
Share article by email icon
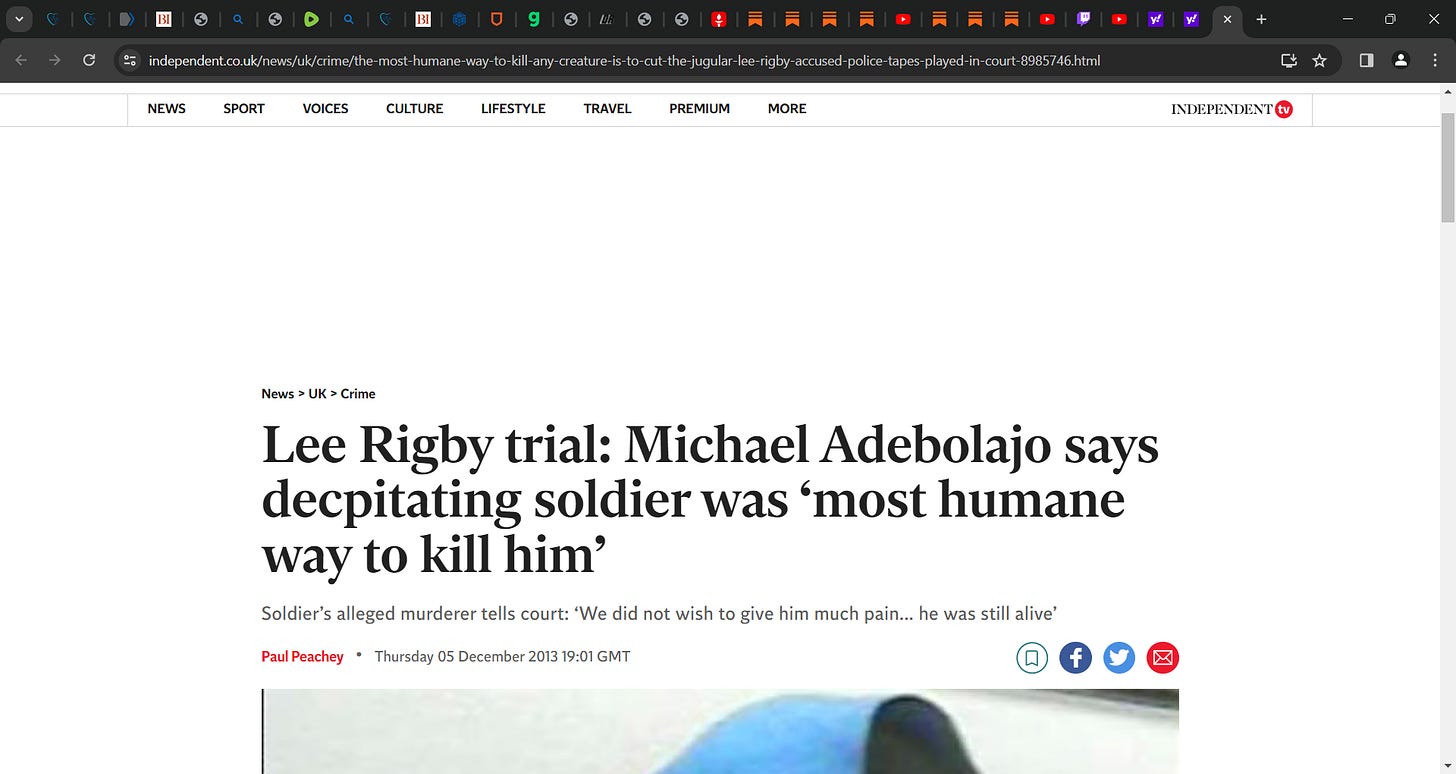[1163, 658]
